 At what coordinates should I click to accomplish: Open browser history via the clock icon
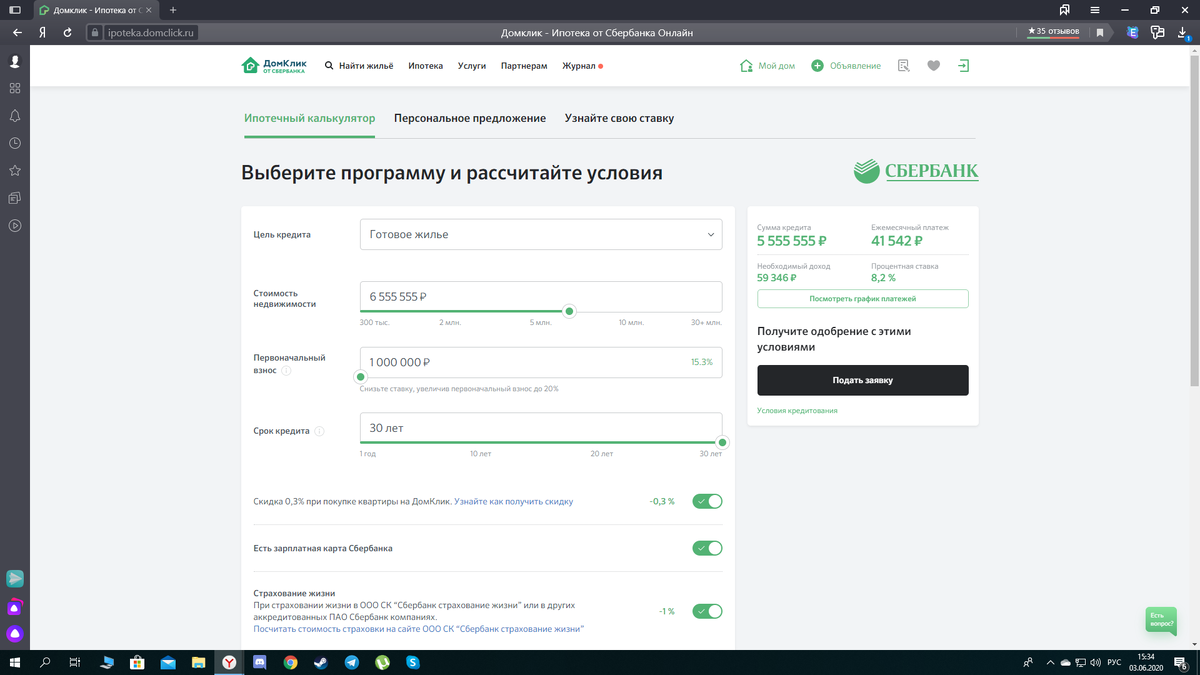tap(14, 142)
